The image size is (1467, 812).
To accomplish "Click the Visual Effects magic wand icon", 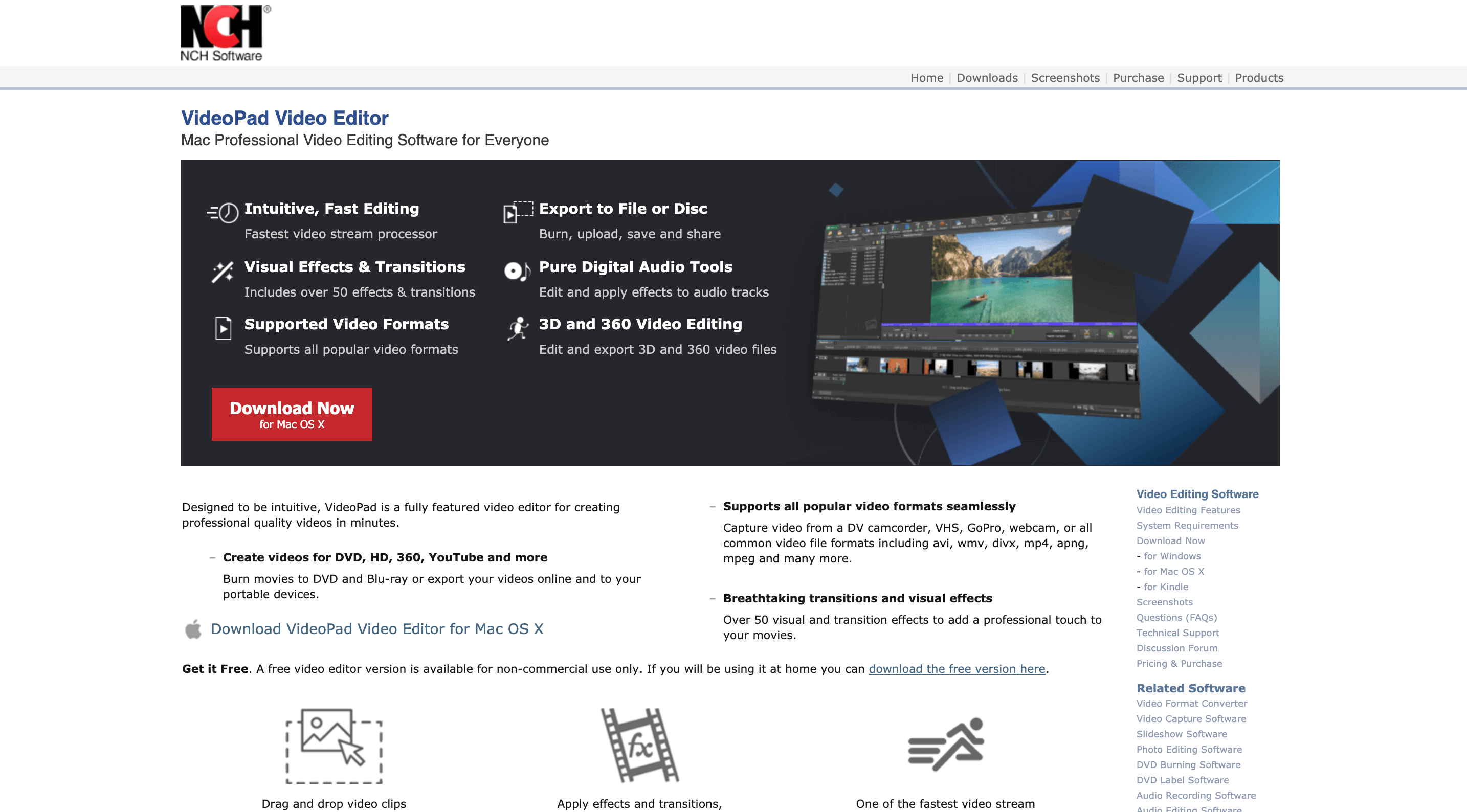I will 223,272.
